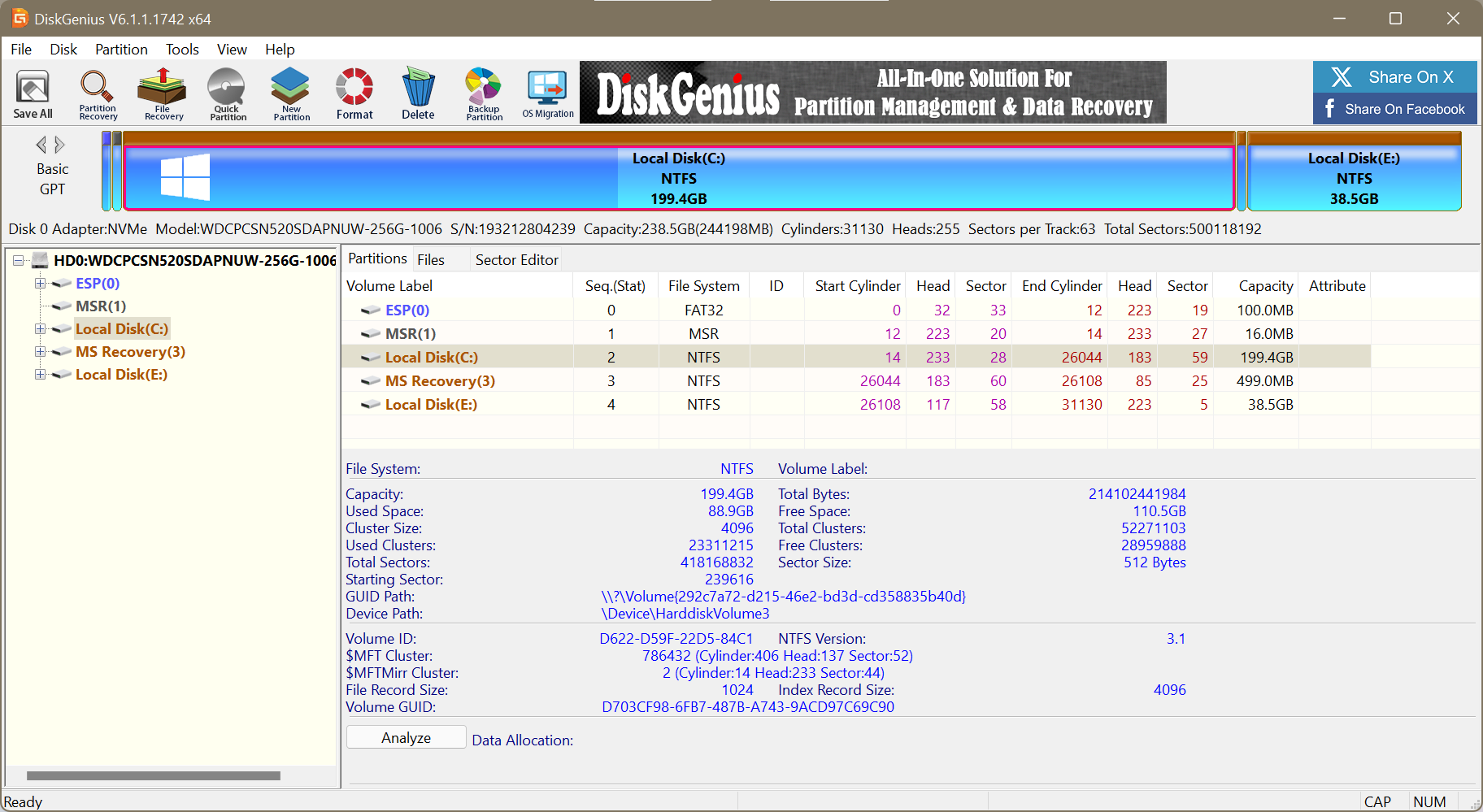Viewport: 1483px width, 812px height.
Task: Start the OS Migration tool
Action: [x=547, y=93]
